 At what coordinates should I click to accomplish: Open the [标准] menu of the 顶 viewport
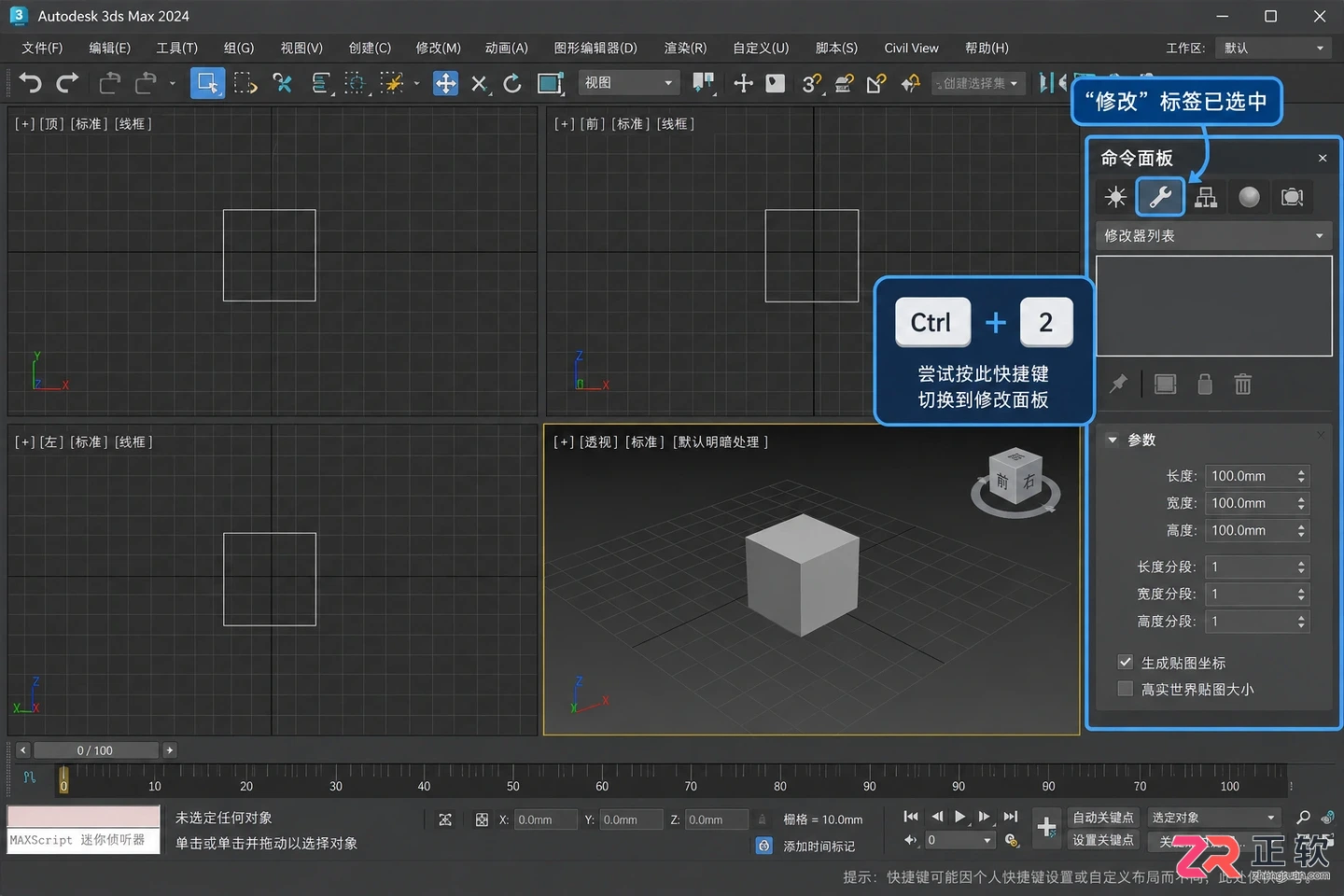(x=88, y=124)
